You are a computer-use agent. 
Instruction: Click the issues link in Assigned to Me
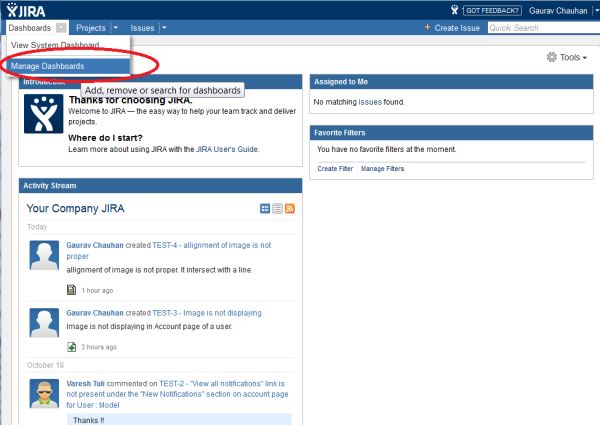click(370, 102)
